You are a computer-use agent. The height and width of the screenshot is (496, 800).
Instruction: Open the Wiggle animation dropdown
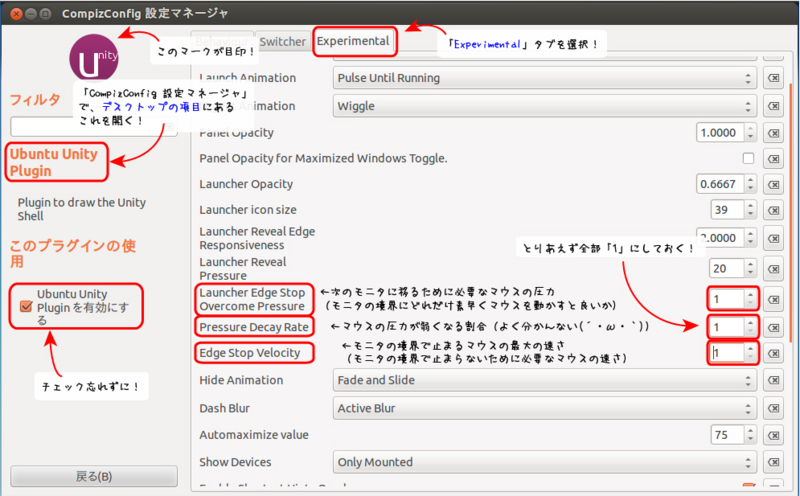coord(544,106)
